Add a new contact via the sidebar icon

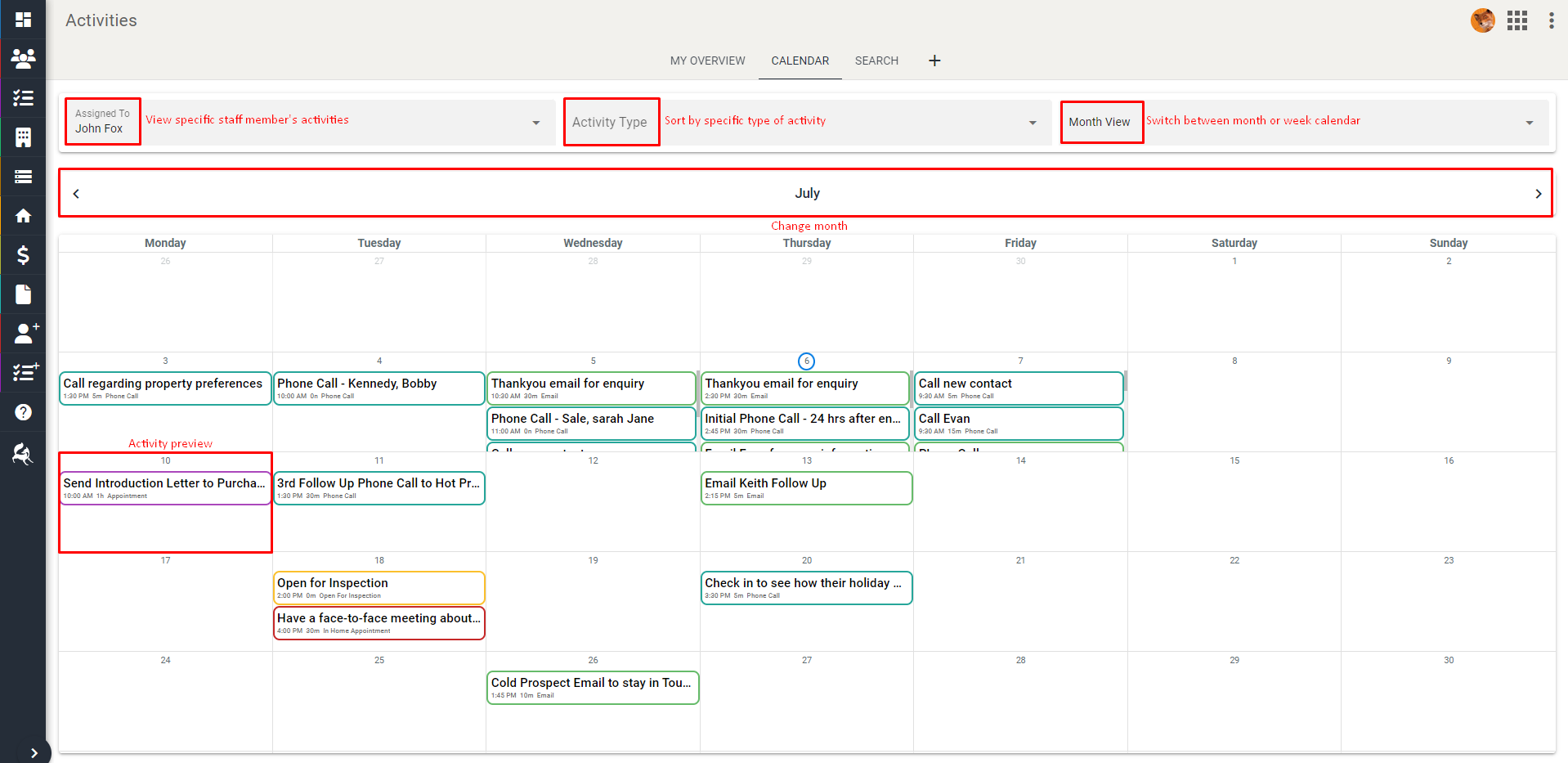pyautogui.click(x=22, y=333)
